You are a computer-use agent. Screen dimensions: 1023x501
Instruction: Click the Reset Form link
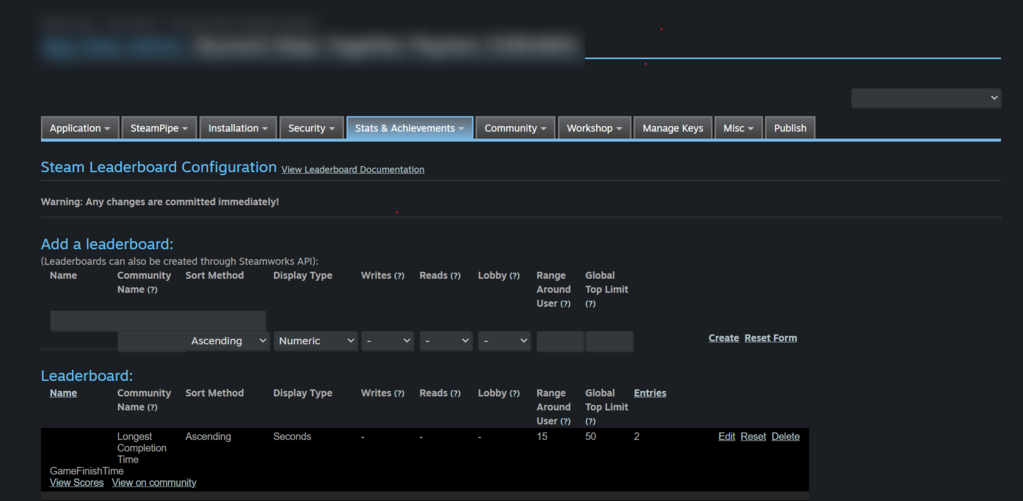(771, 338)
